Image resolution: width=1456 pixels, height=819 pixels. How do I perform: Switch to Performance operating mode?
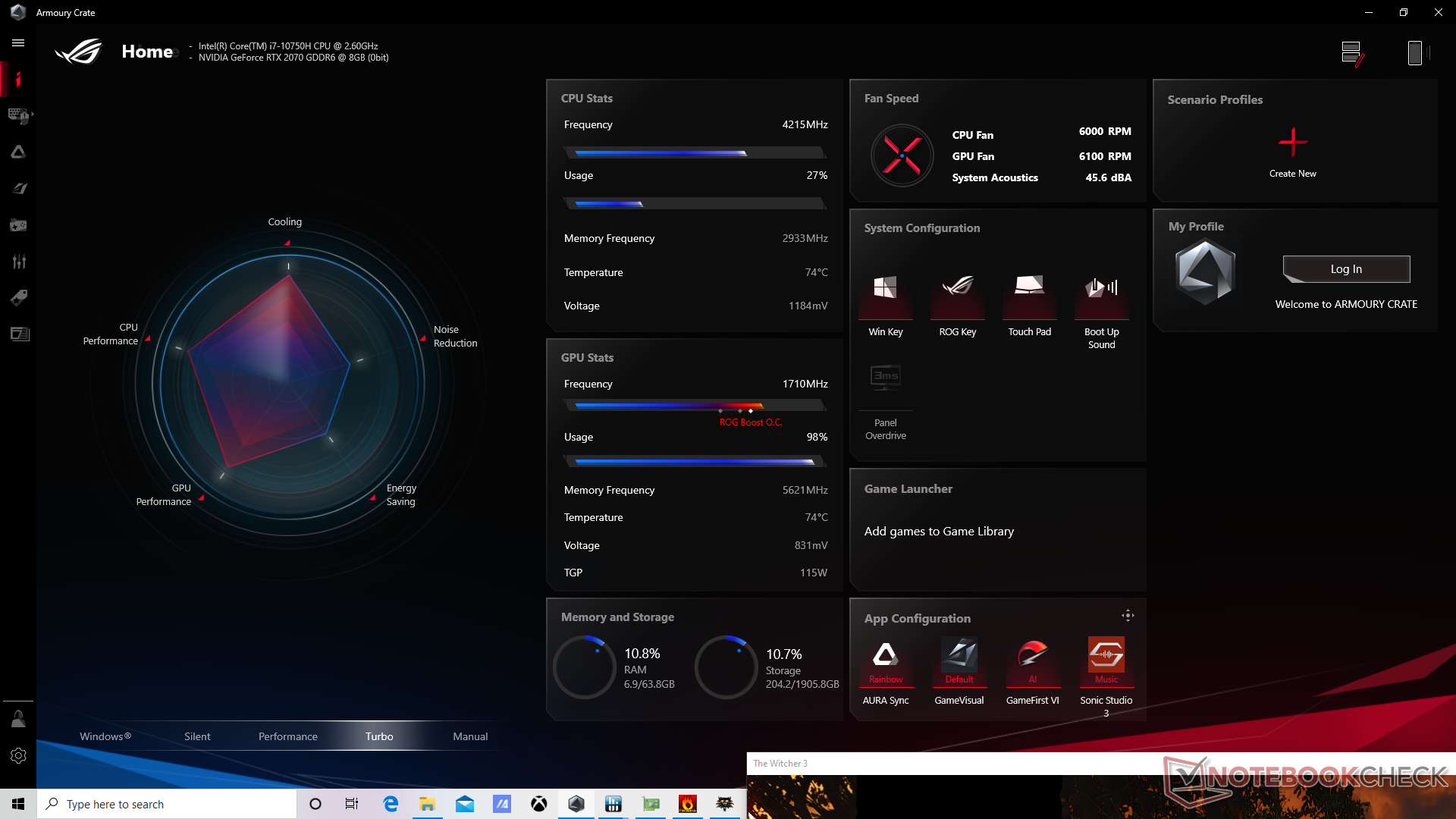click(288, 736)
